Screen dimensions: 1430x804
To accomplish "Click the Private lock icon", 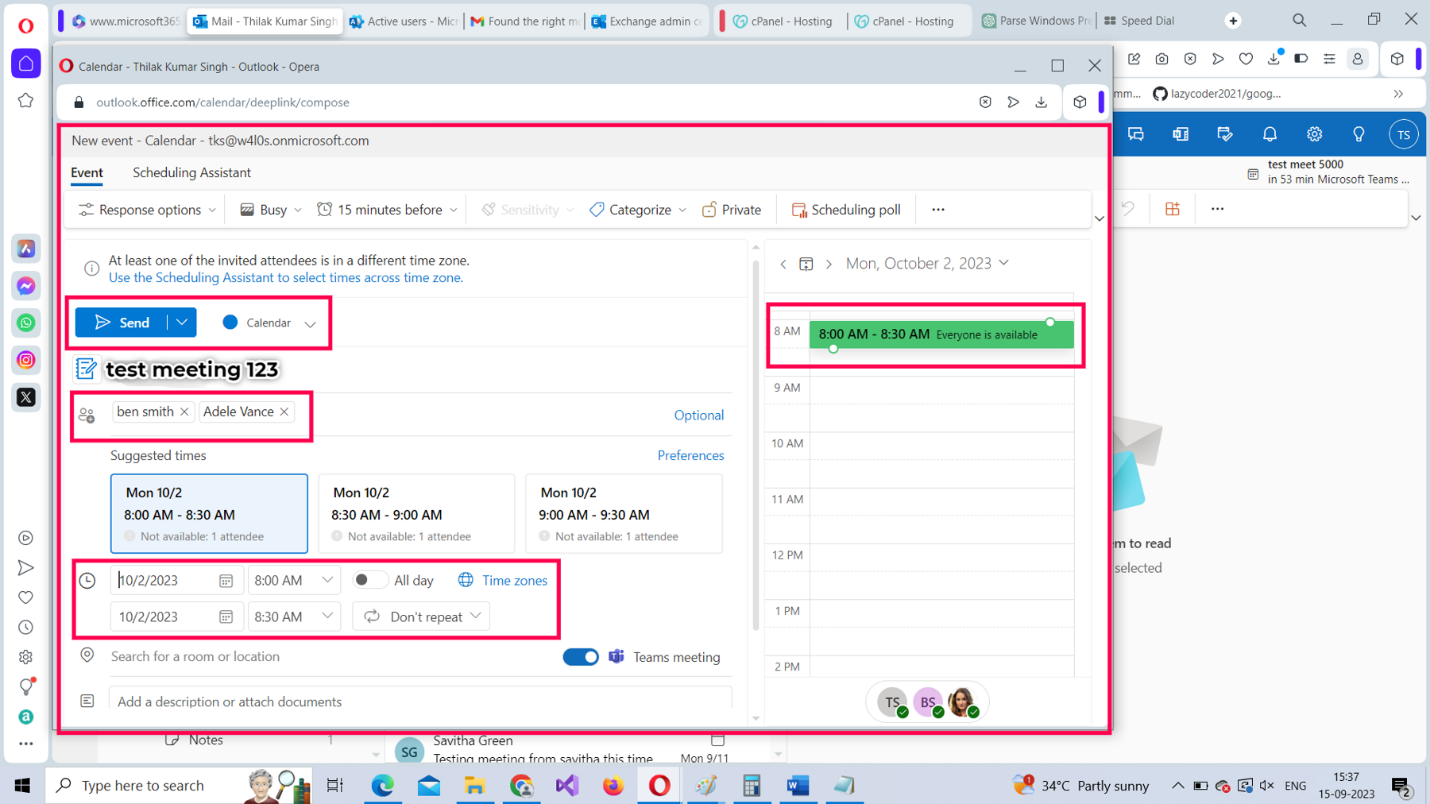I will [709, 210].
